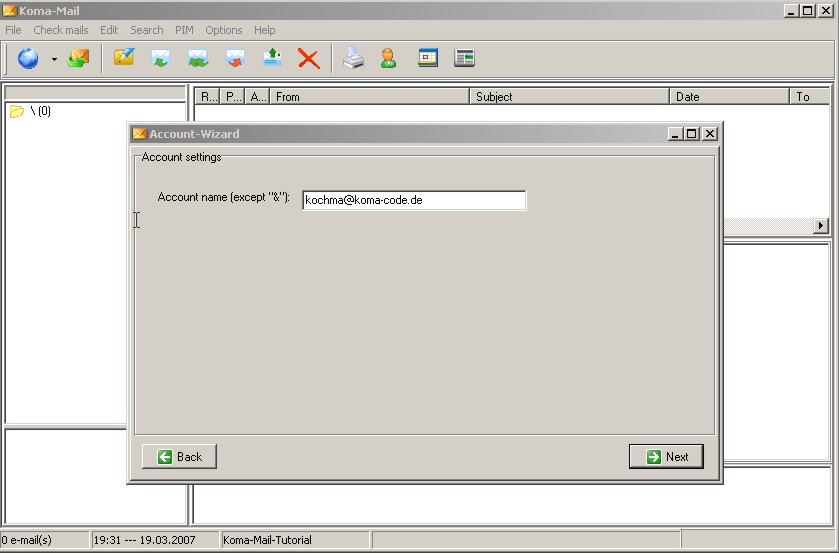839x553 pixels.
Task: Click the forward mail icon with the red arrow
Action: [x=235, y=58]
